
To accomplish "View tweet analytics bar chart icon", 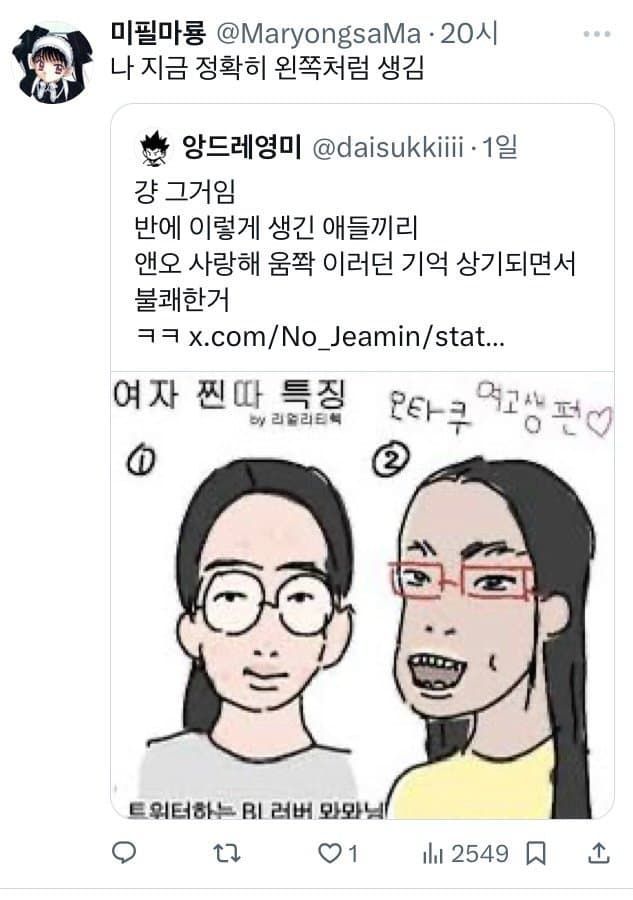I will (433, 854).
